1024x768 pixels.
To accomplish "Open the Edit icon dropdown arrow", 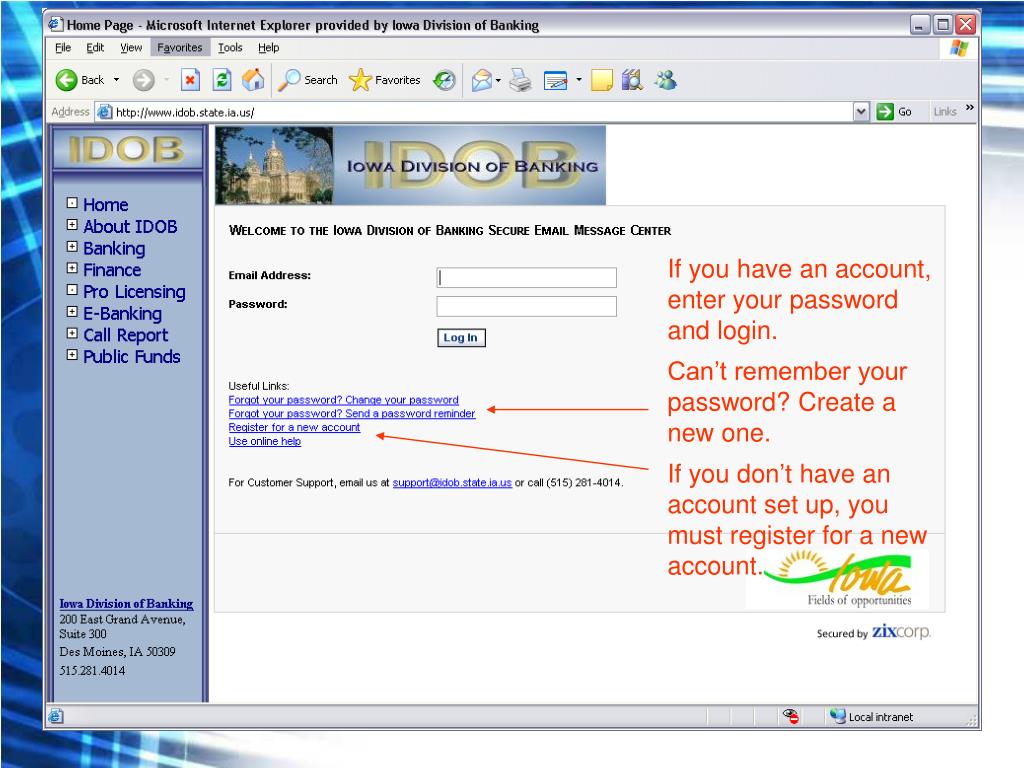I will click(x=579, y=80).
